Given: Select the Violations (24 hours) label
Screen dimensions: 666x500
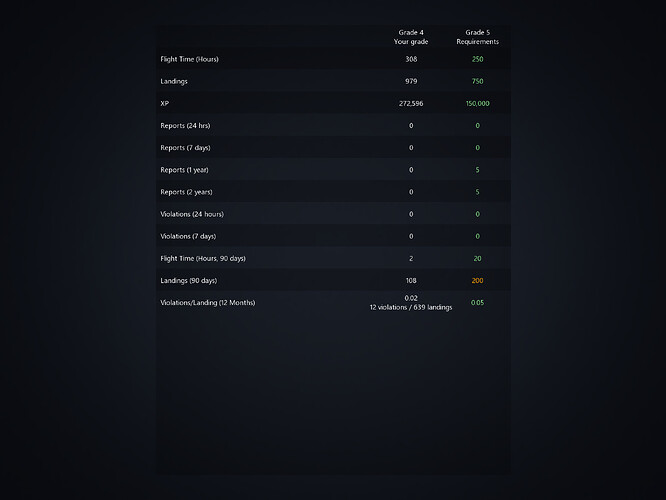Looking at the screenshot, I should pyautogui.click(x=192, y=214).
